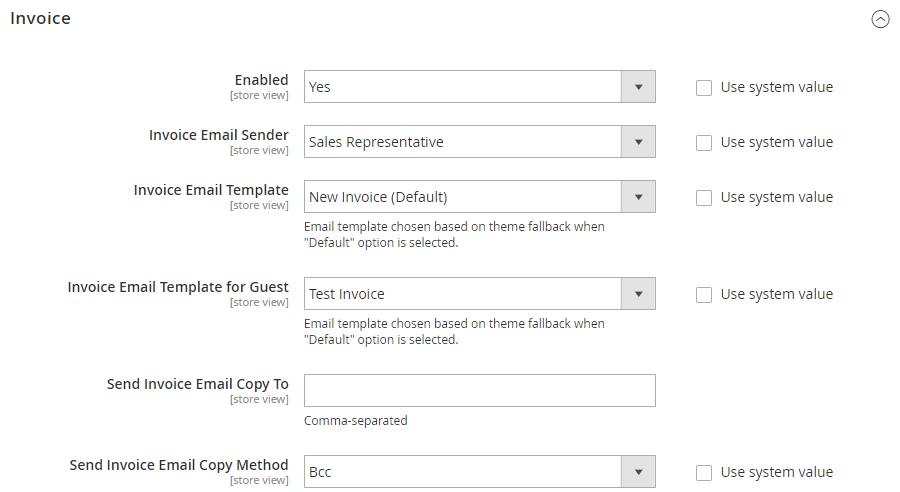Click the Invoice Email Template for Guest label
This screenshot has height=492, width=900.
click(178, 287)
